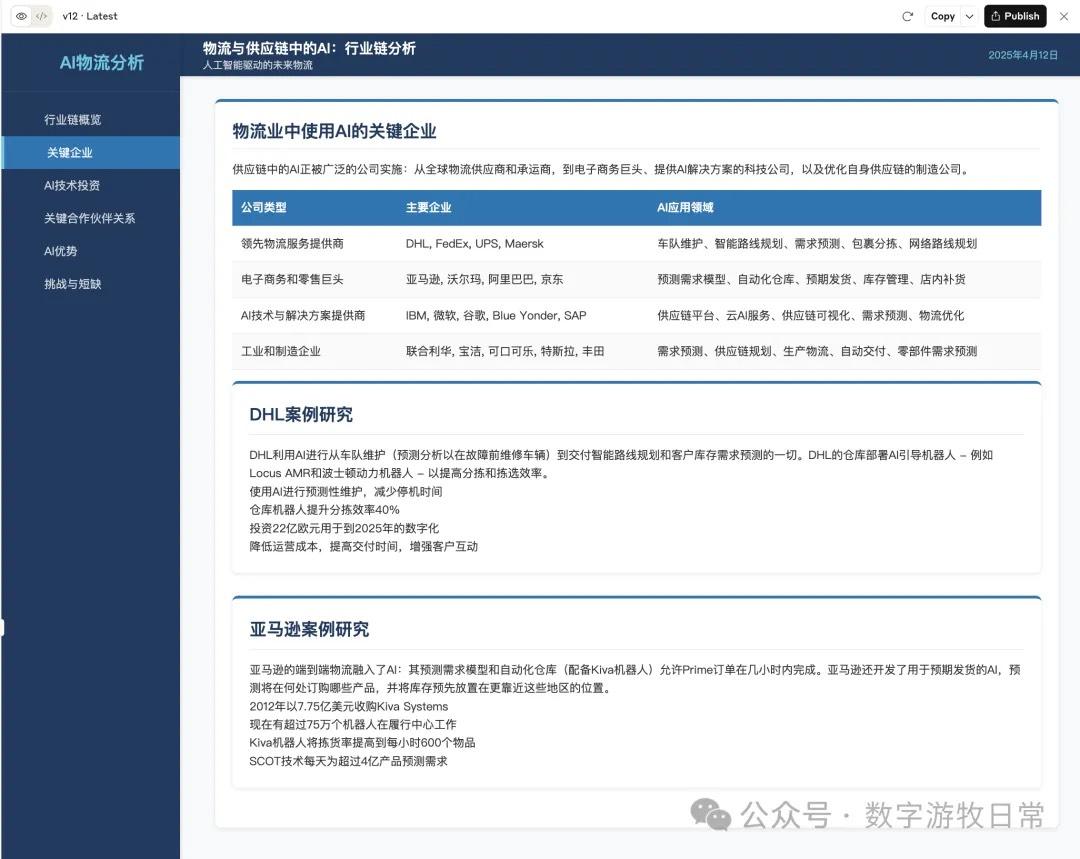Click the Publish button
The height and width of the screenshot is (859, 1080).
pyautogui.click(x=1014, y=16)
